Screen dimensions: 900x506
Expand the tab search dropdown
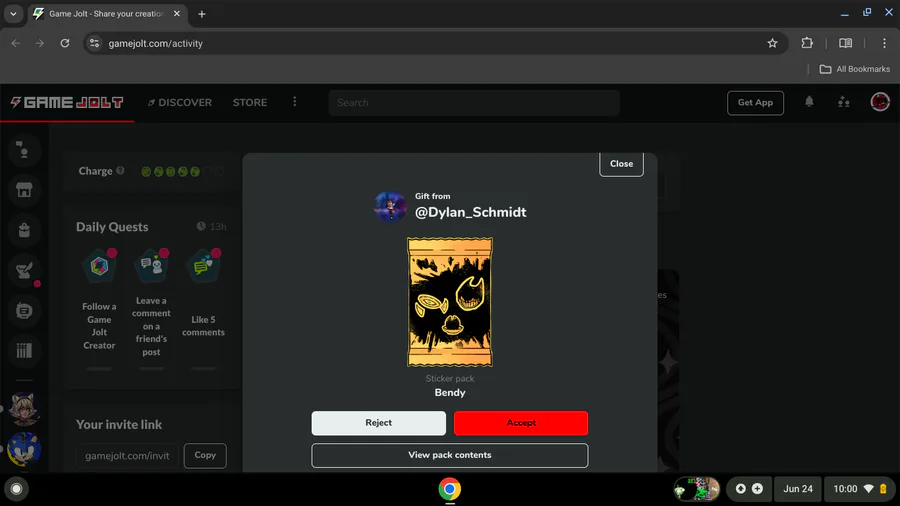coord(13,14)
